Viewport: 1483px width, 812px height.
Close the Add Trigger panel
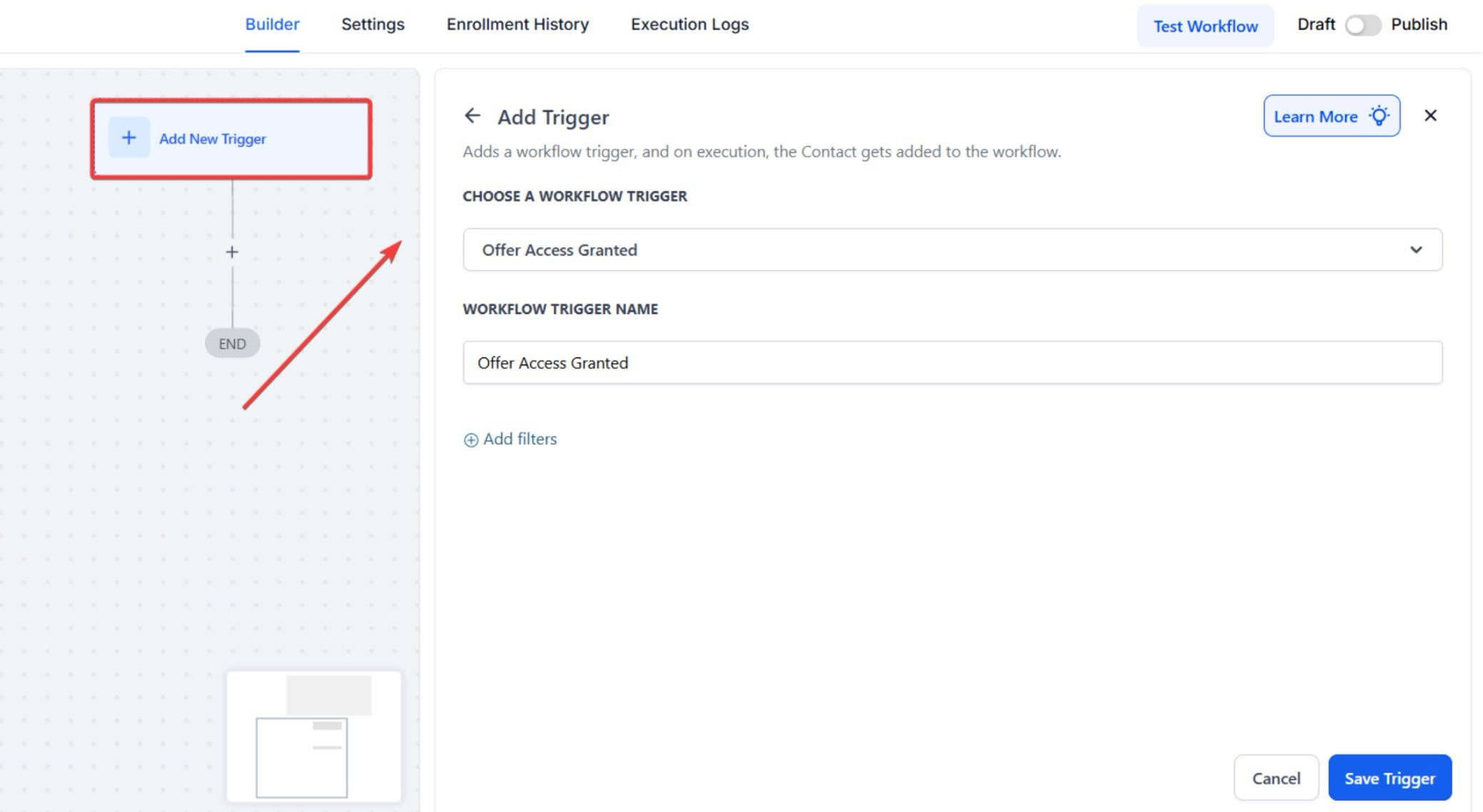point(1430,116)
